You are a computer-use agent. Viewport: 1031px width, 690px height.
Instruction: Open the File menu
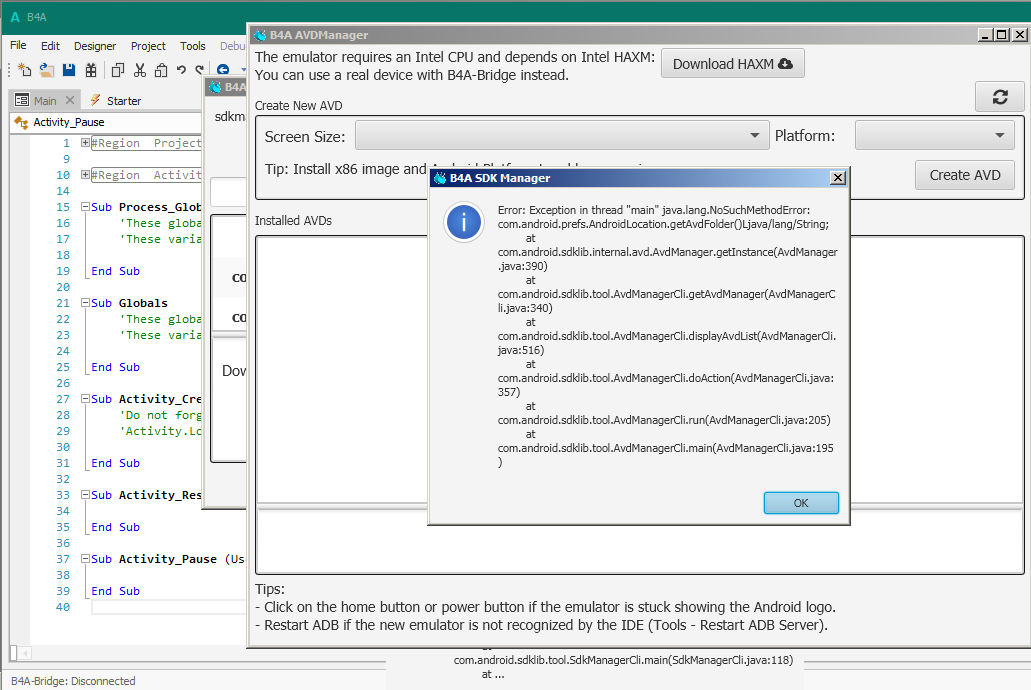tap(18, 45)
